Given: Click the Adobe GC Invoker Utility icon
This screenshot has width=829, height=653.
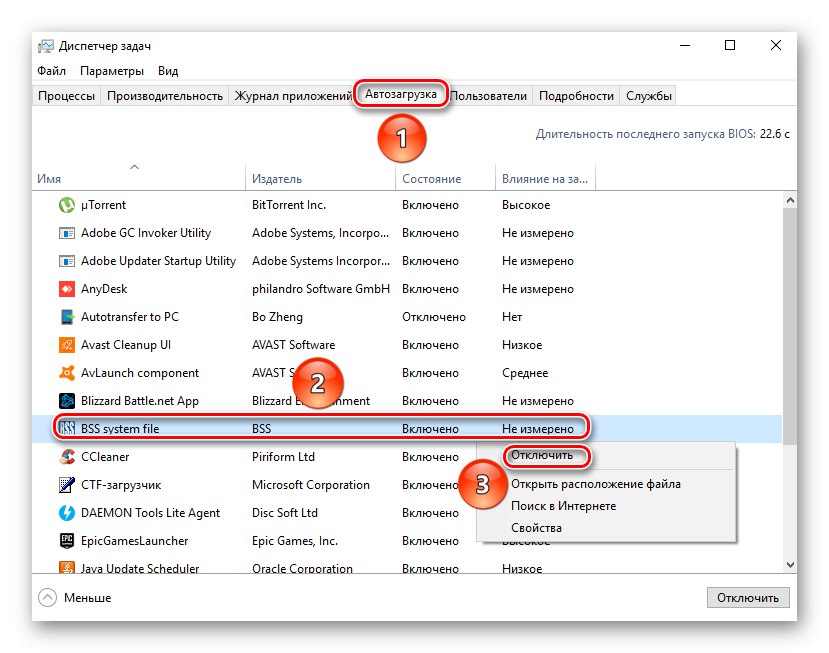Looking at the screenshot, I should (67, 233).
